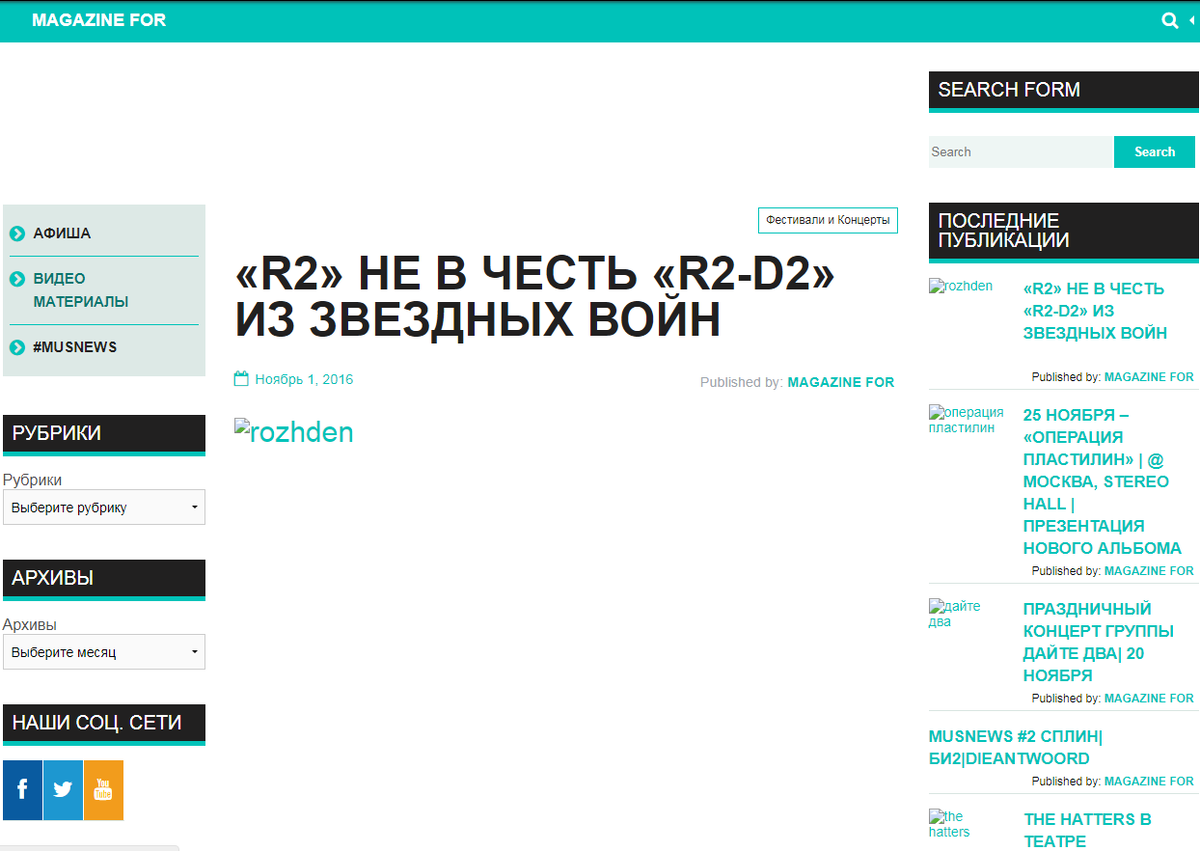The image size is (1200, 851).
Task: Click the hatters thumbnail
Action: point(949,824)
